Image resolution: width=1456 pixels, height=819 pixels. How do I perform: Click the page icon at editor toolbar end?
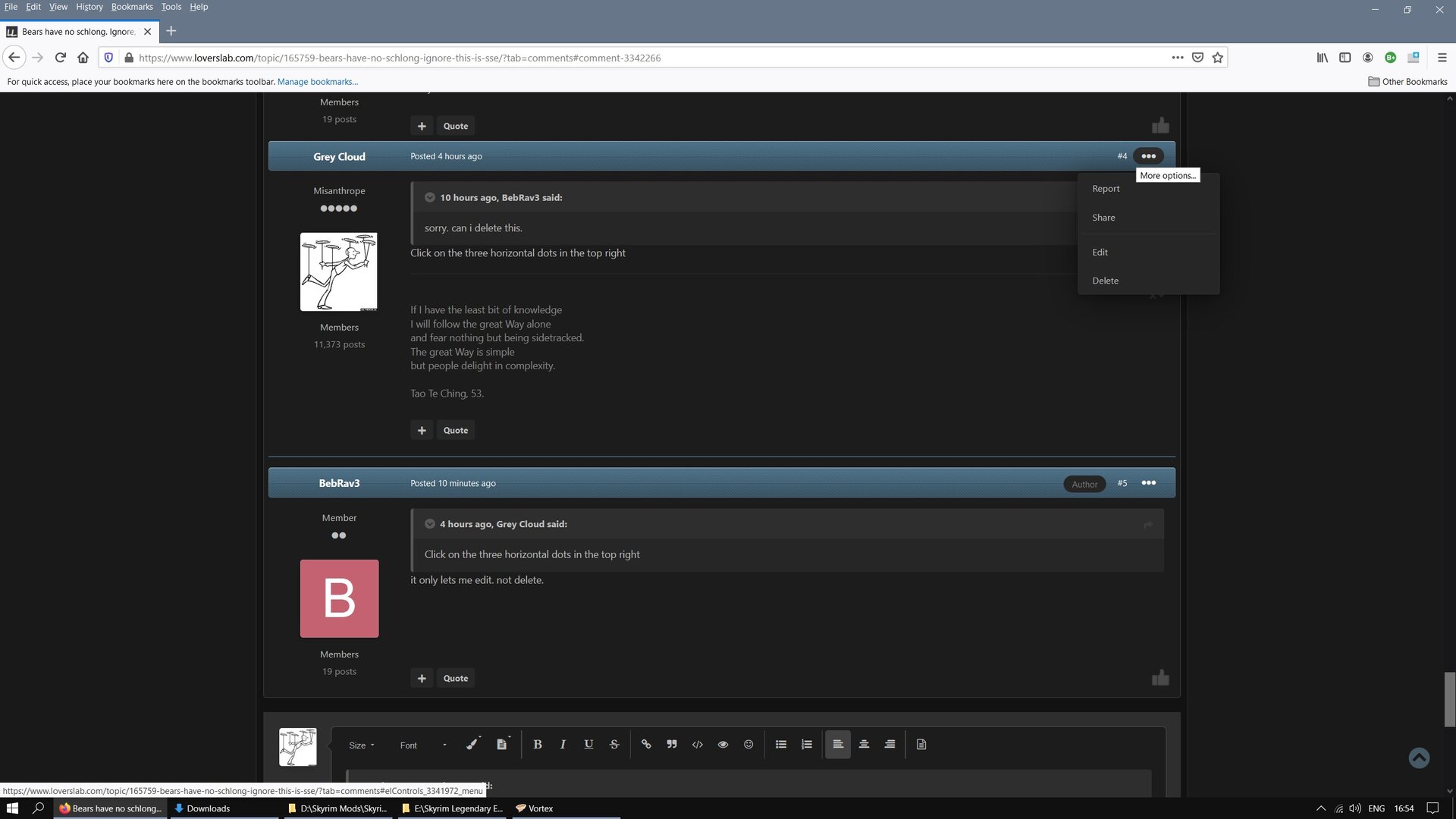coord(921,745)
